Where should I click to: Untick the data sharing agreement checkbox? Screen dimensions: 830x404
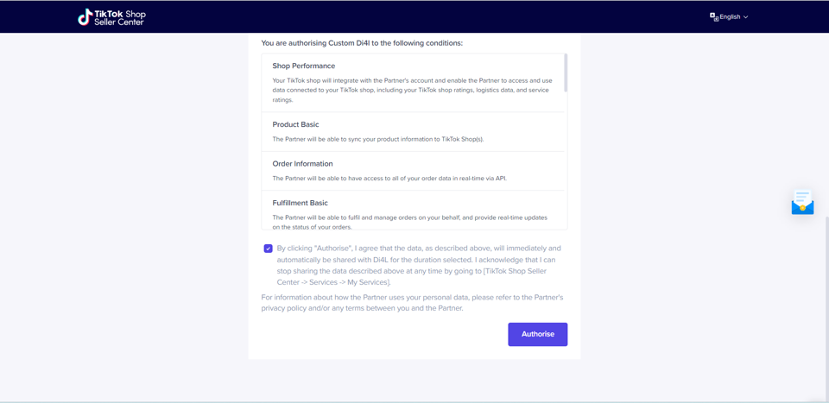pos(268,248)
